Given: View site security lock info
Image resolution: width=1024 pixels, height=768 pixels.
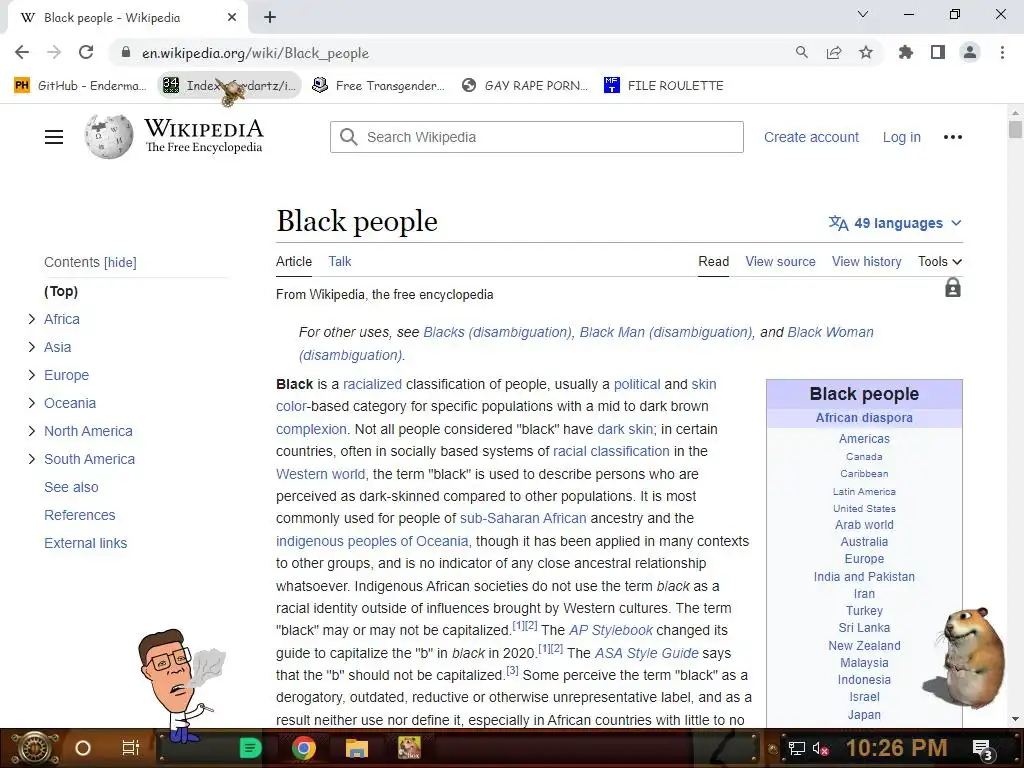Looking at the screenshot, I should pos(126,52).
